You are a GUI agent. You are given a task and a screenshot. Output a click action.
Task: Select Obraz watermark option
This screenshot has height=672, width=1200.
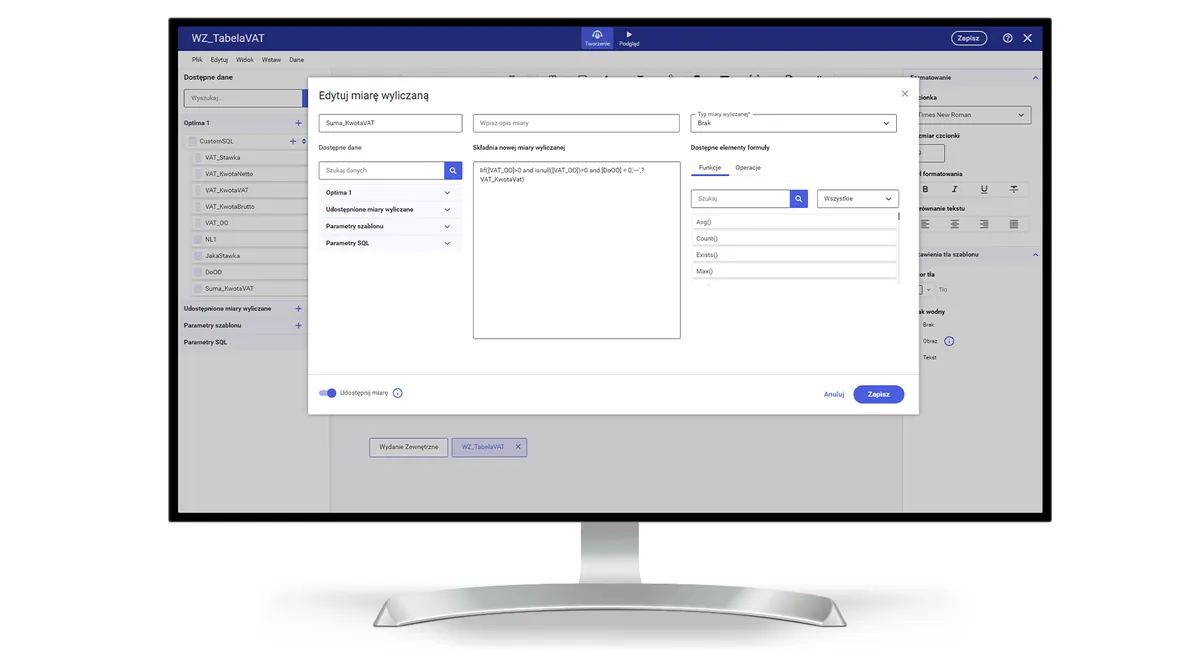(930, 341)
